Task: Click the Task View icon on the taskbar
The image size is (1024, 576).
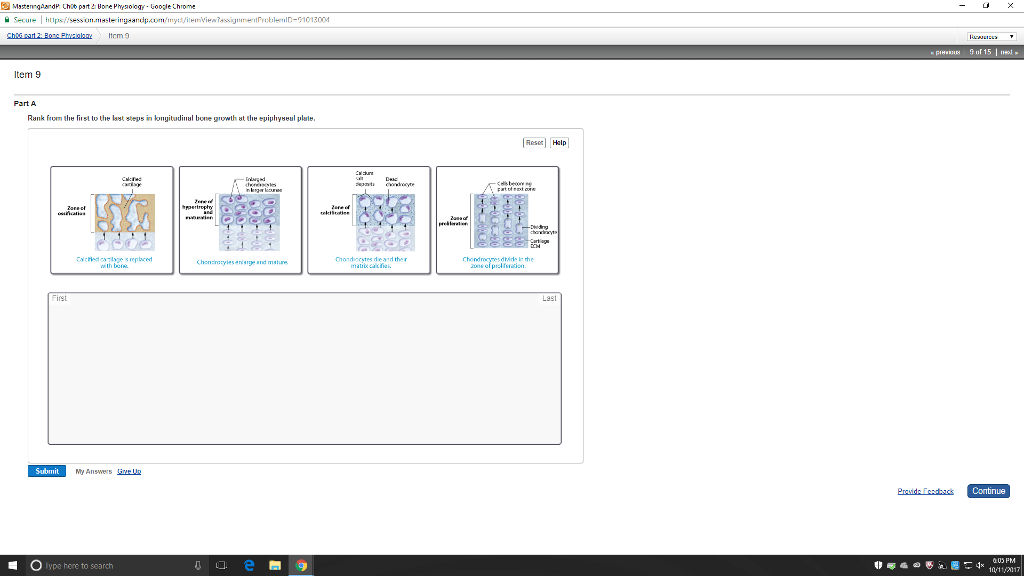Action: tap(222, 565)
